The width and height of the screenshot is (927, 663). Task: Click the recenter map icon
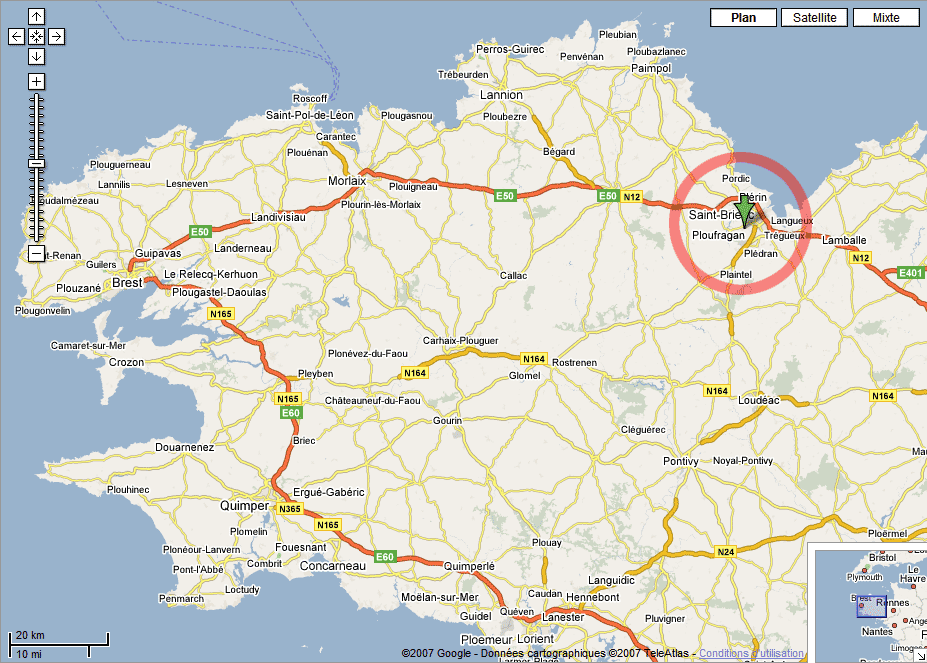[x=36, y=37]
